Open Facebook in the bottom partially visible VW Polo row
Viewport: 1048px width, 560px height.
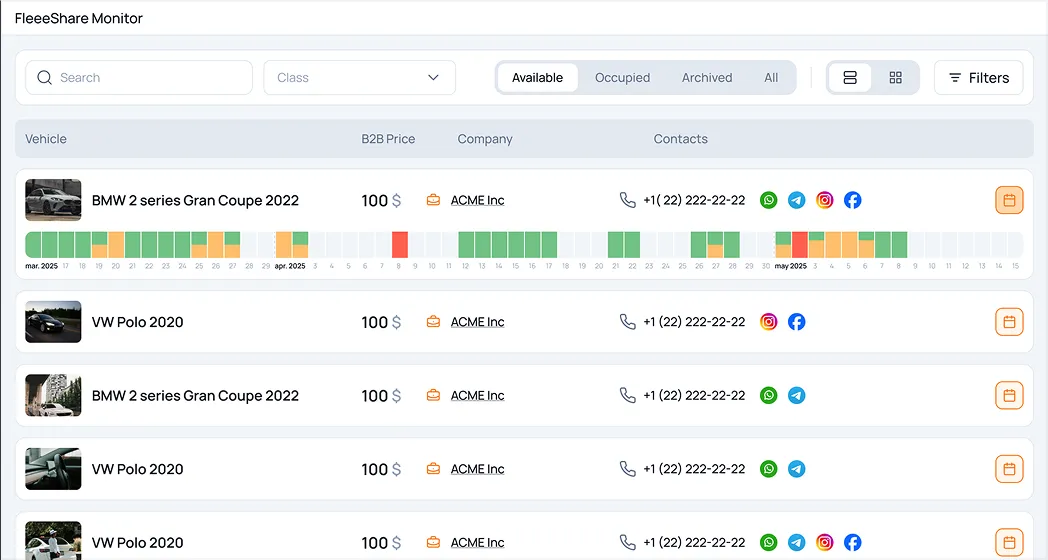pos(852,542)
